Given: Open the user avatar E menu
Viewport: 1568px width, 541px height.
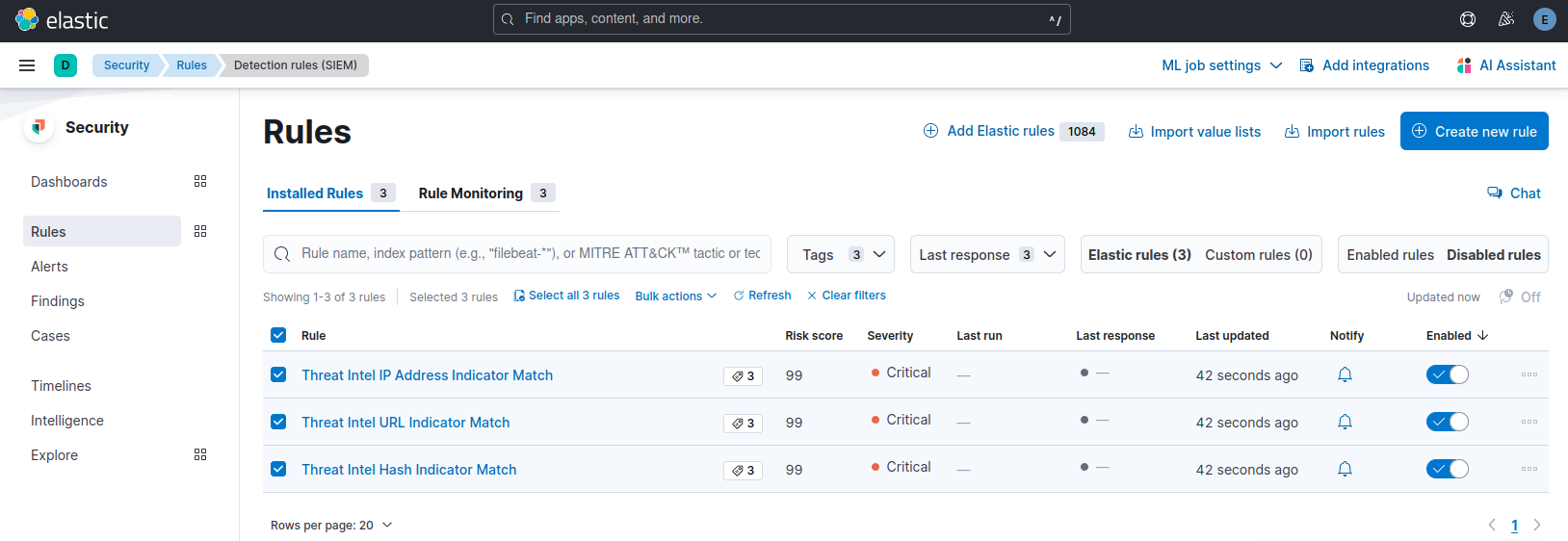Looking at the screenshot, I should coord(1545,19).
